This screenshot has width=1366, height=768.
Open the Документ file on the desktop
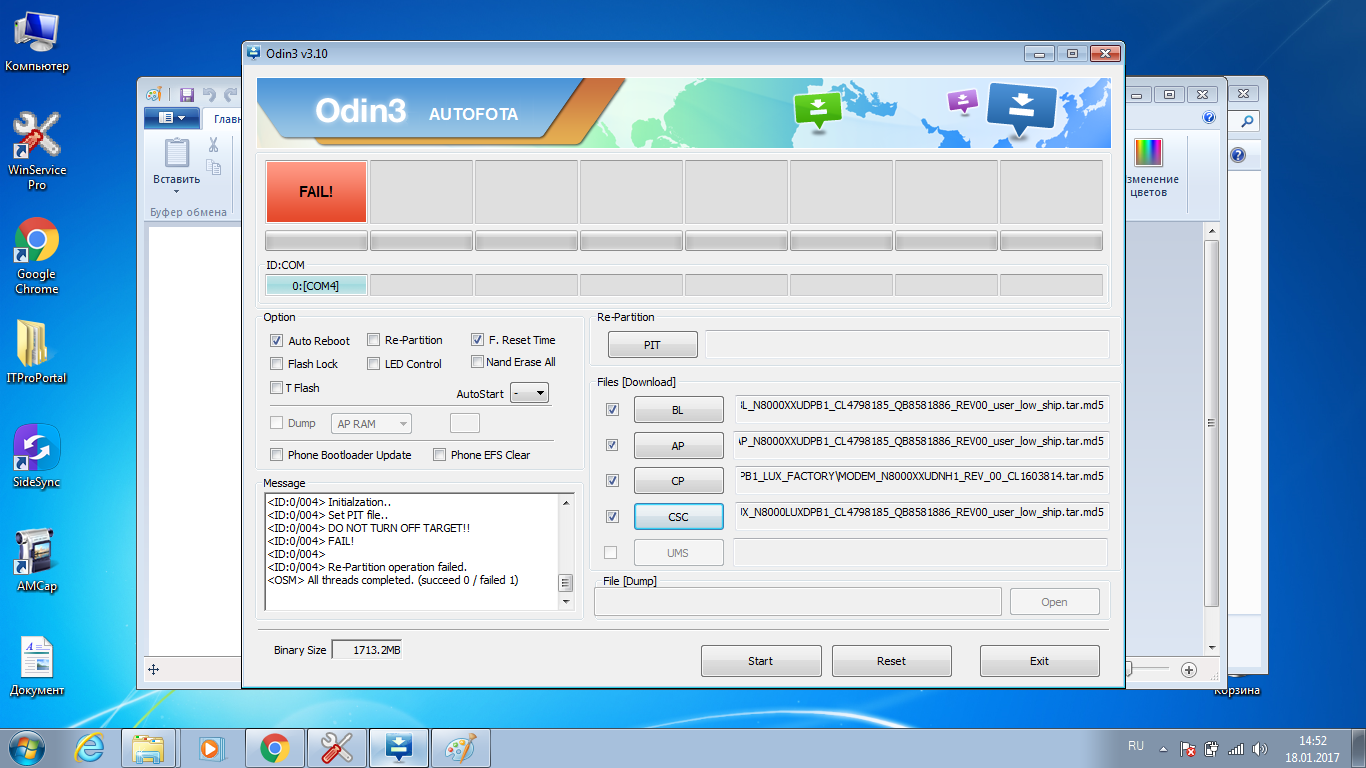(x=37, y=665)
